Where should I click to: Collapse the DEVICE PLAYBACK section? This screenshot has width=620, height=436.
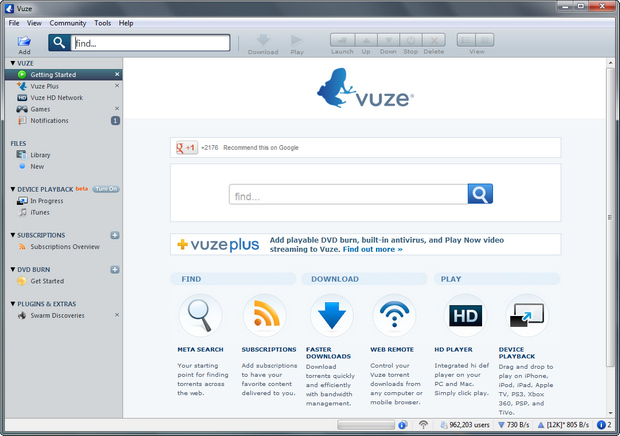13,189
